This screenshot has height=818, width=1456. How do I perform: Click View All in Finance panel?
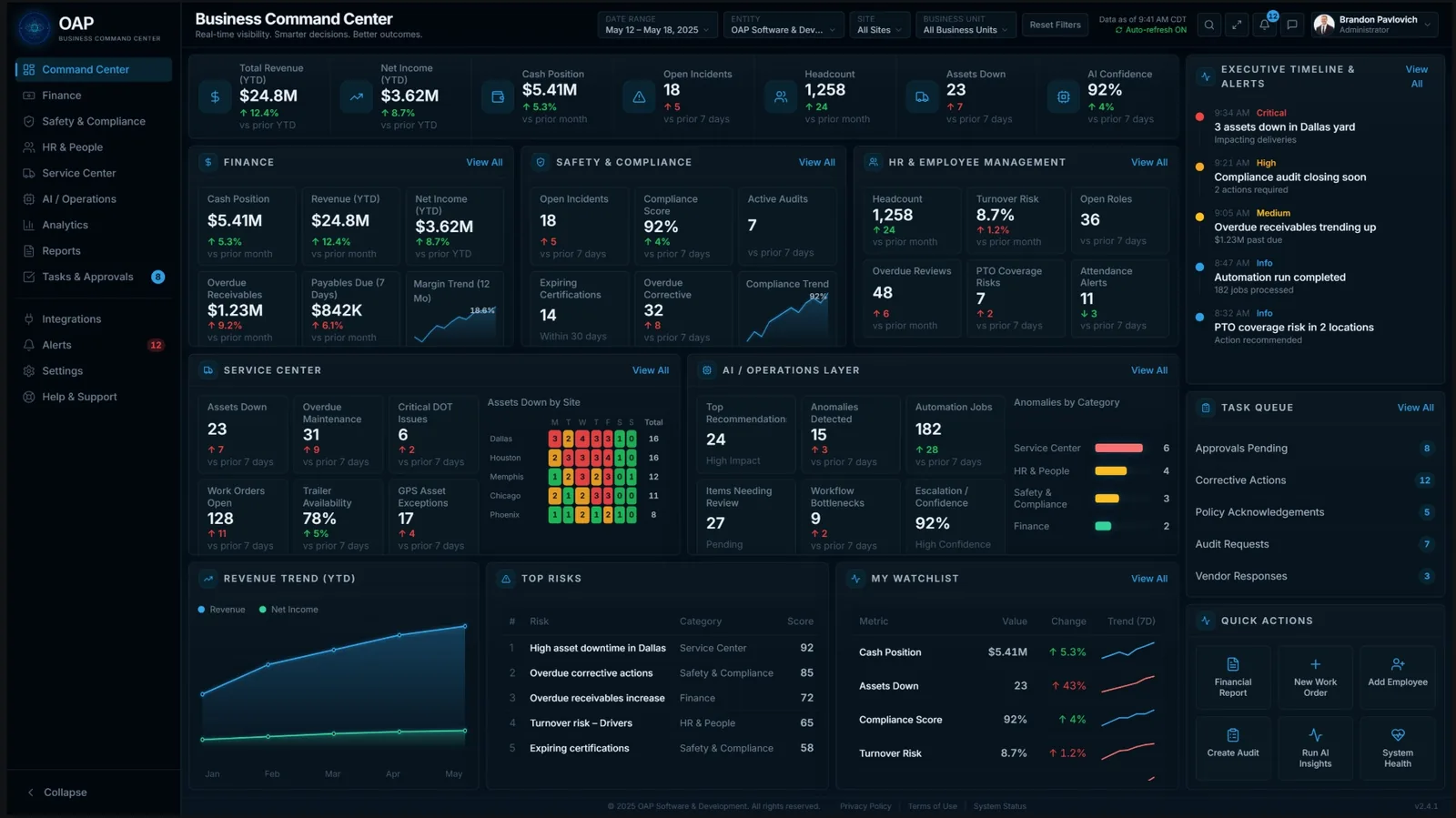[x=484, y=162]
